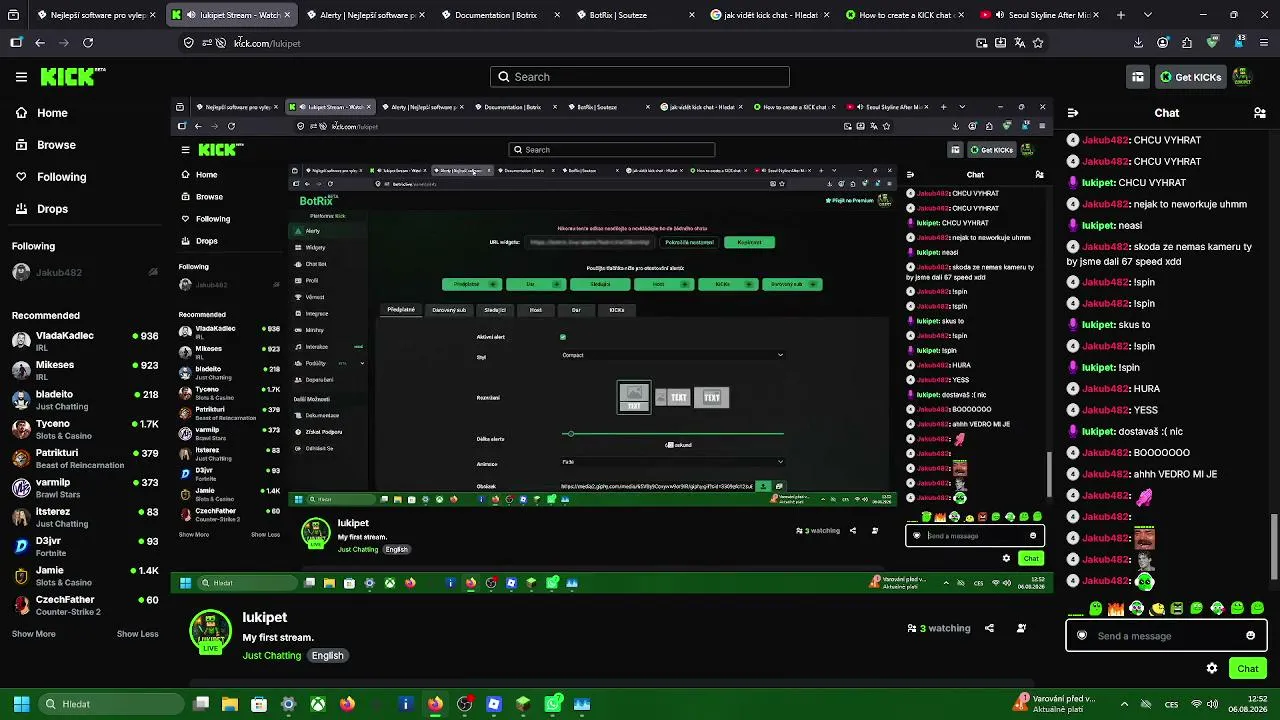Screen dimensions: 1280x720
Task: Share the lukipet stream with the share icon
Action: pos(989,628)
